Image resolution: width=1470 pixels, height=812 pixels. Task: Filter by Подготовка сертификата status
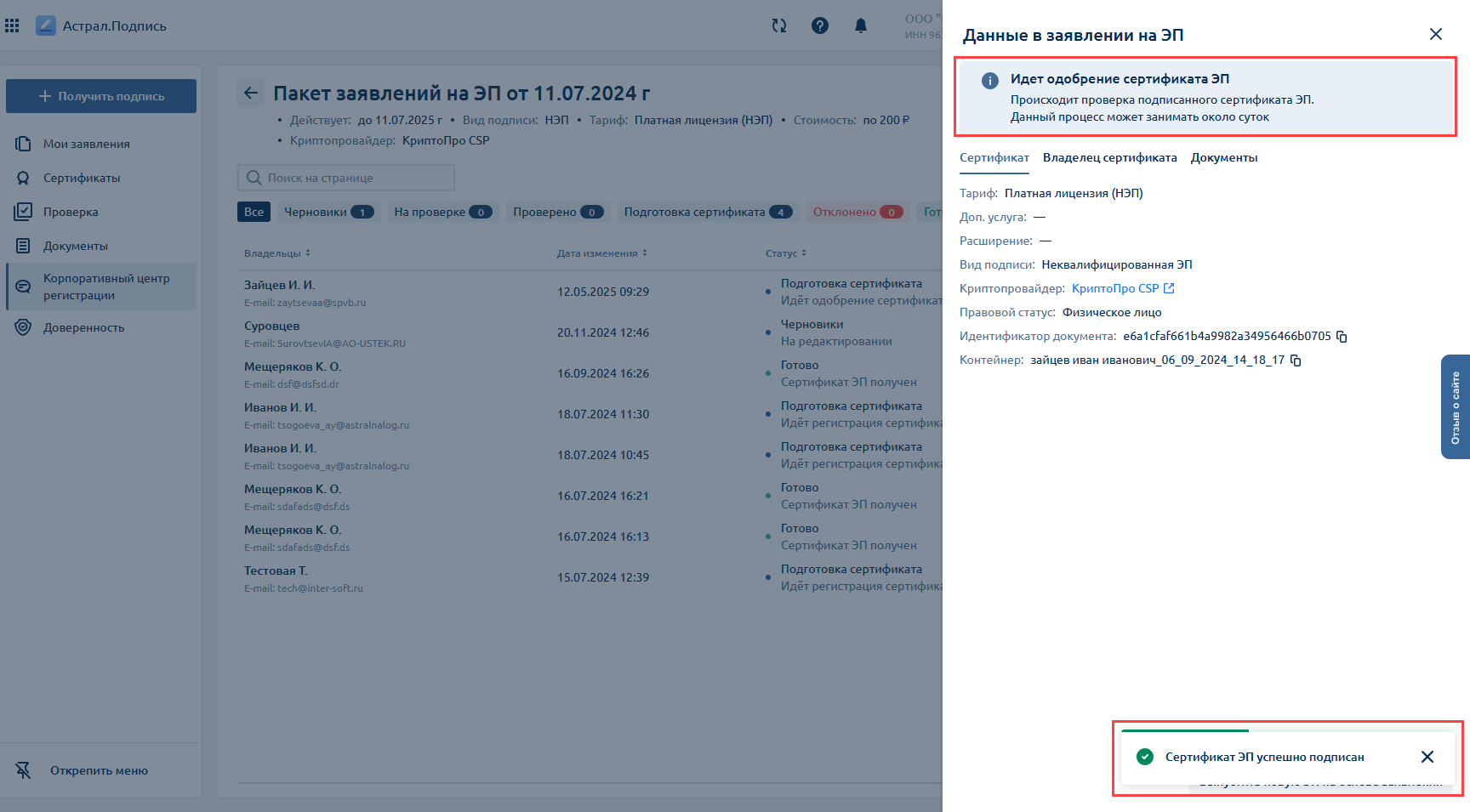point(708,212)
